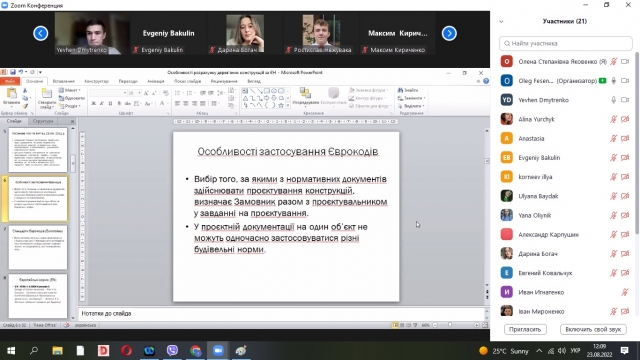Screen dimensions: 640x360
Task: Click the fit slide to window icon
Action: tap(485, 325)
